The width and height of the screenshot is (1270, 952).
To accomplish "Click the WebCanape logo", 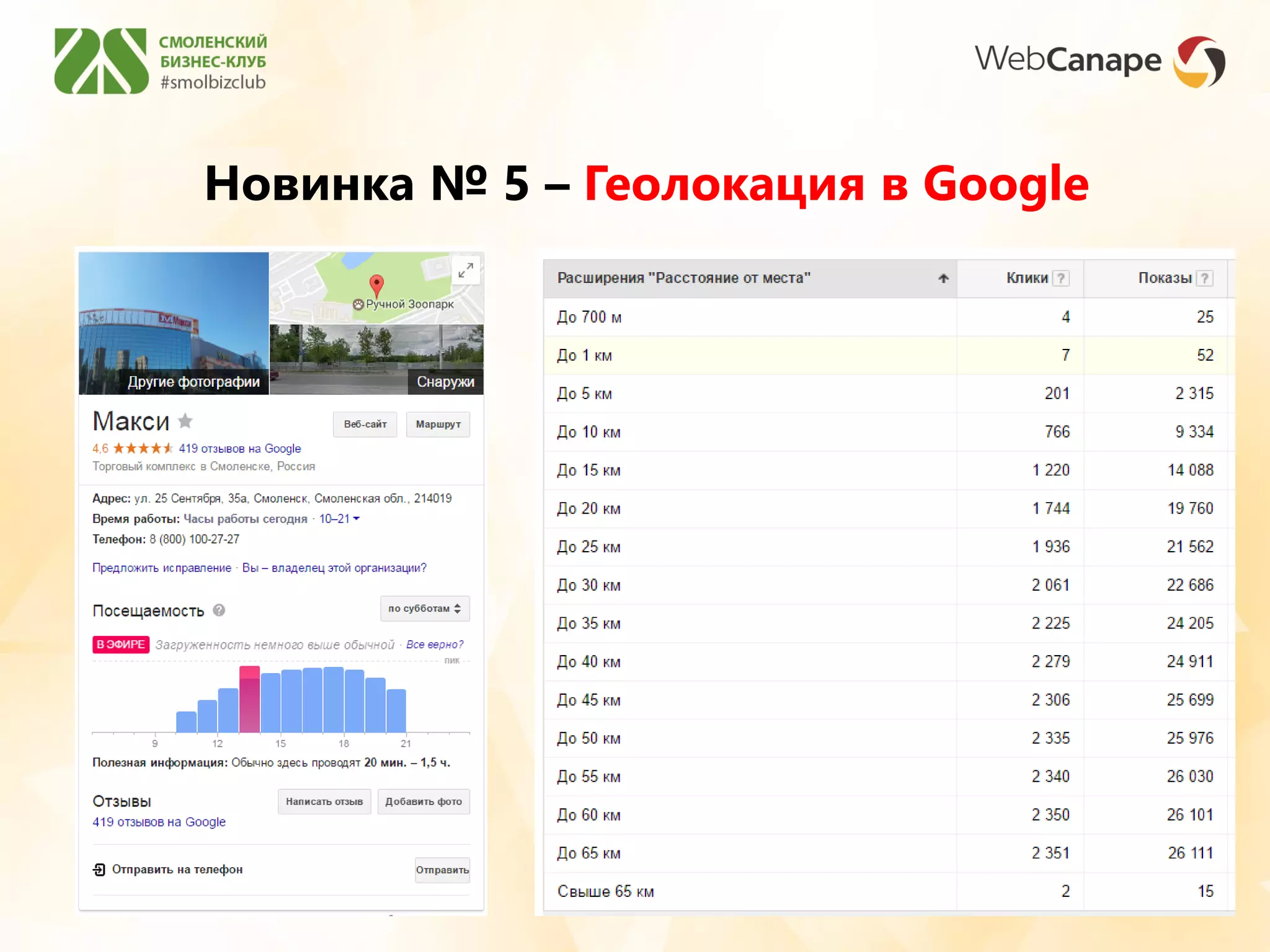I will pos(1099,61).
